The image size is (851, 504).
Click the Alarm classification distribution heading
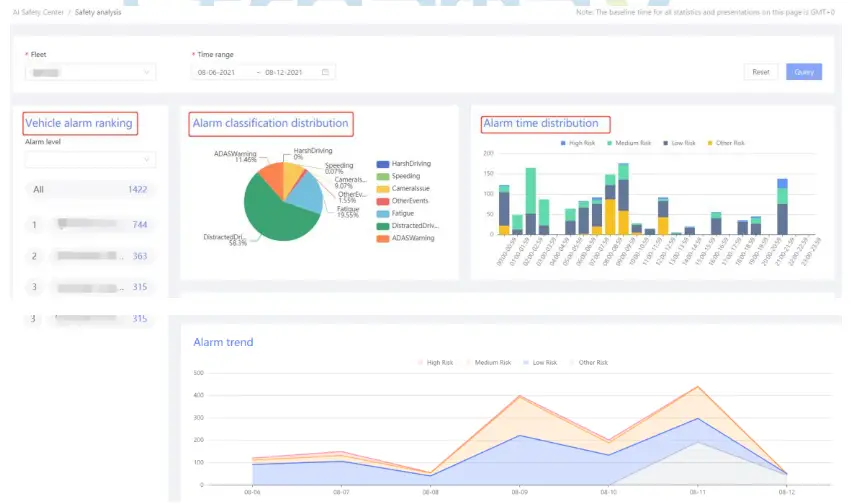(x=270, y=123)
